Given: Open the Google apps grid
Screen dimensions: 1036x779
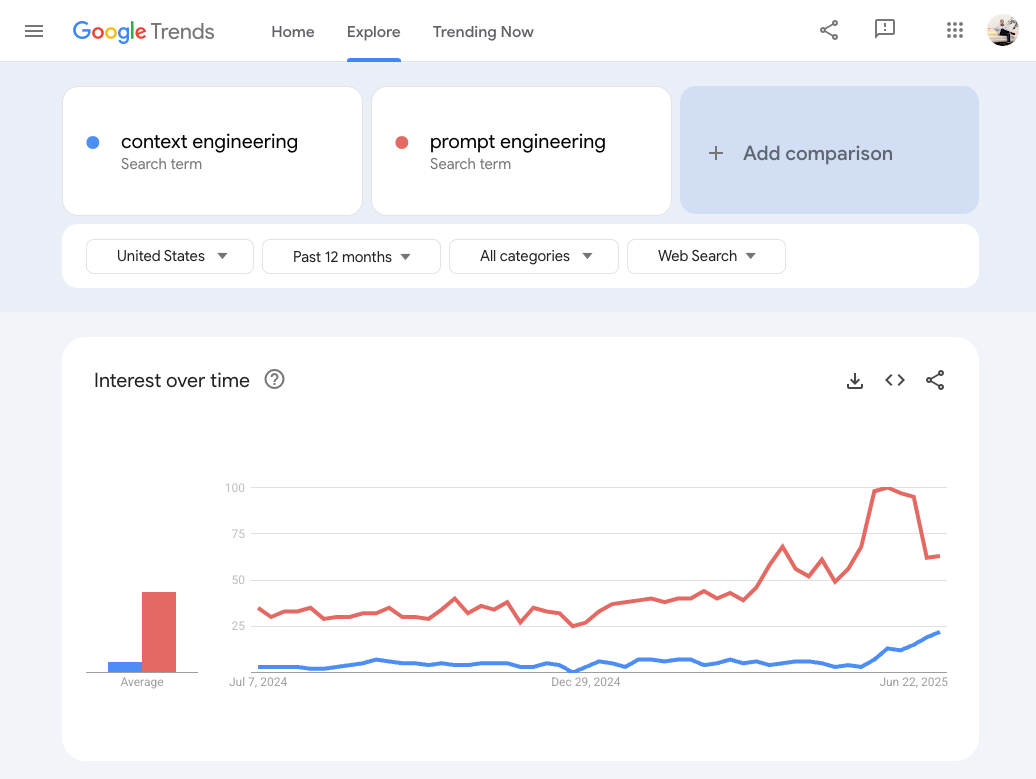Looking at the screenshot, I should click(955, 31).
